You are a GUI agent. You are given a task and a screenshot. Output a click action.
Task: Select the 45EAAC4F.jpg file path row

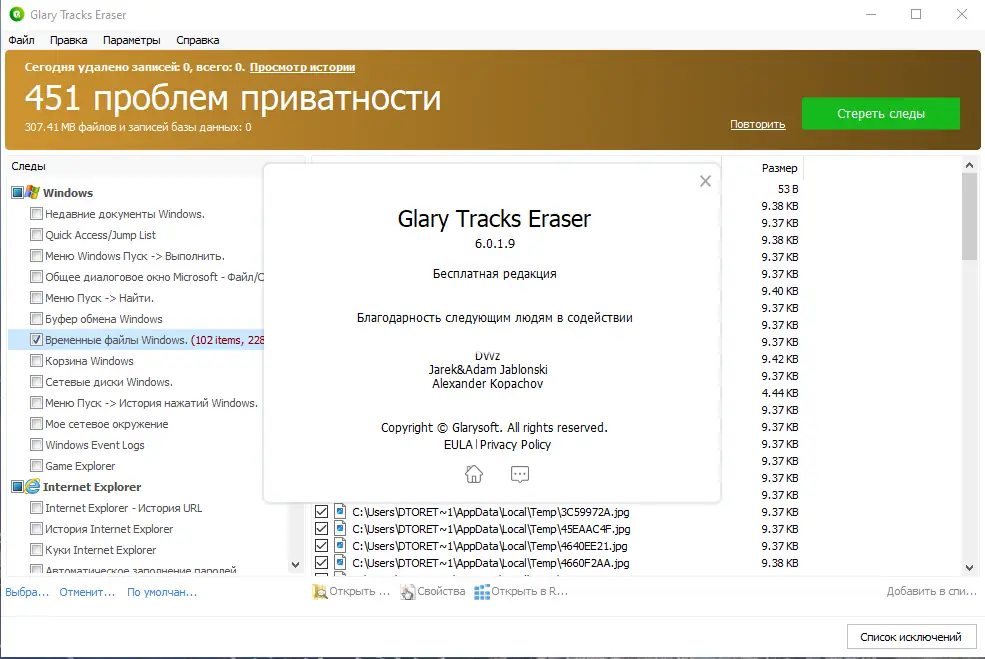coord(491,529)
